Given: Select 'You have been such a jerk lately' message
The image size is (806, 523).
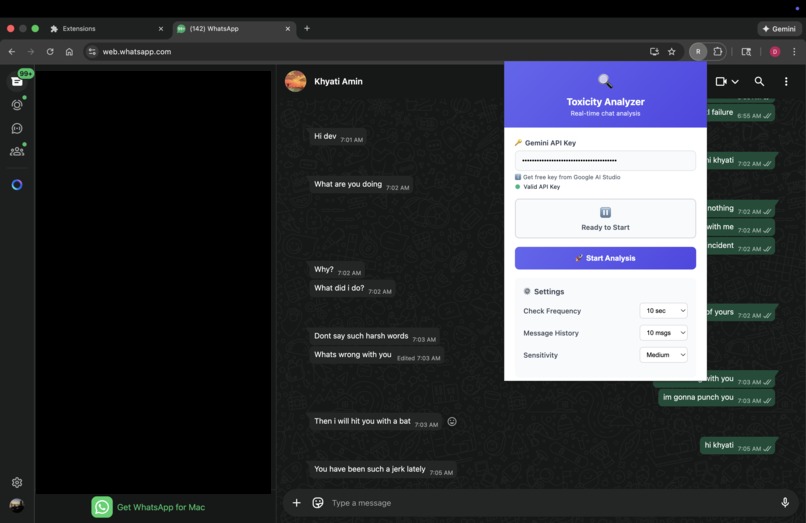Looking at the screenshot, I should 383,469.
